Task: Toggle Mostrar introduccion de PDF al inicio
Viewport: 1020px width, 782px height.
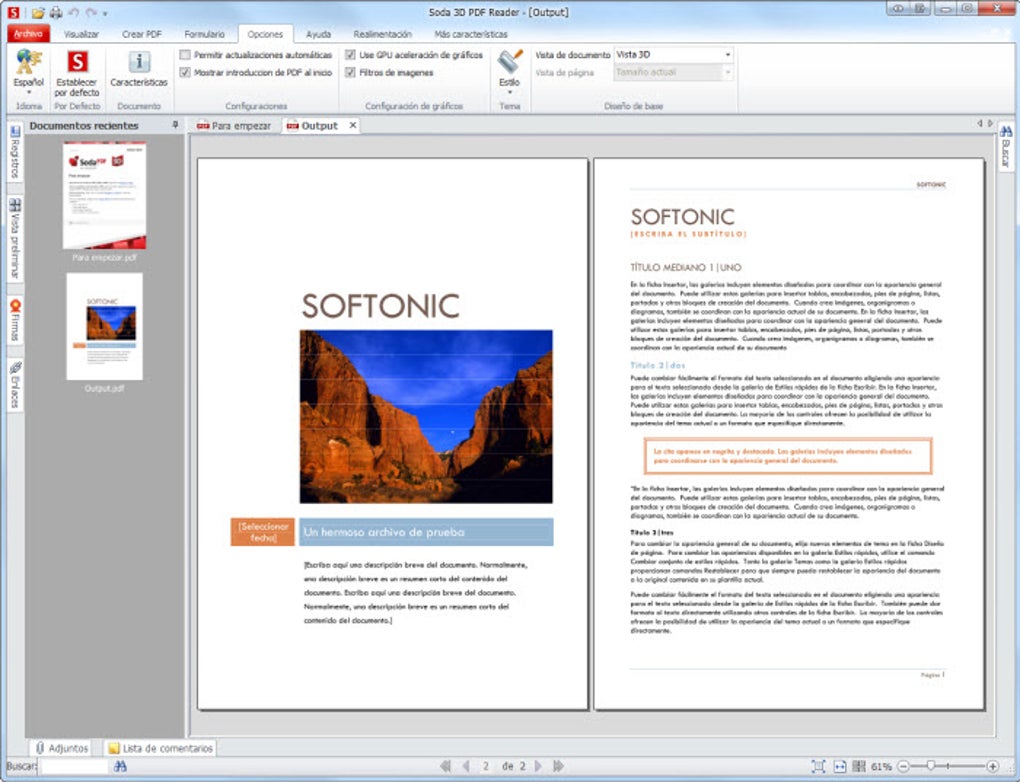Action: [x=185, y=72]
